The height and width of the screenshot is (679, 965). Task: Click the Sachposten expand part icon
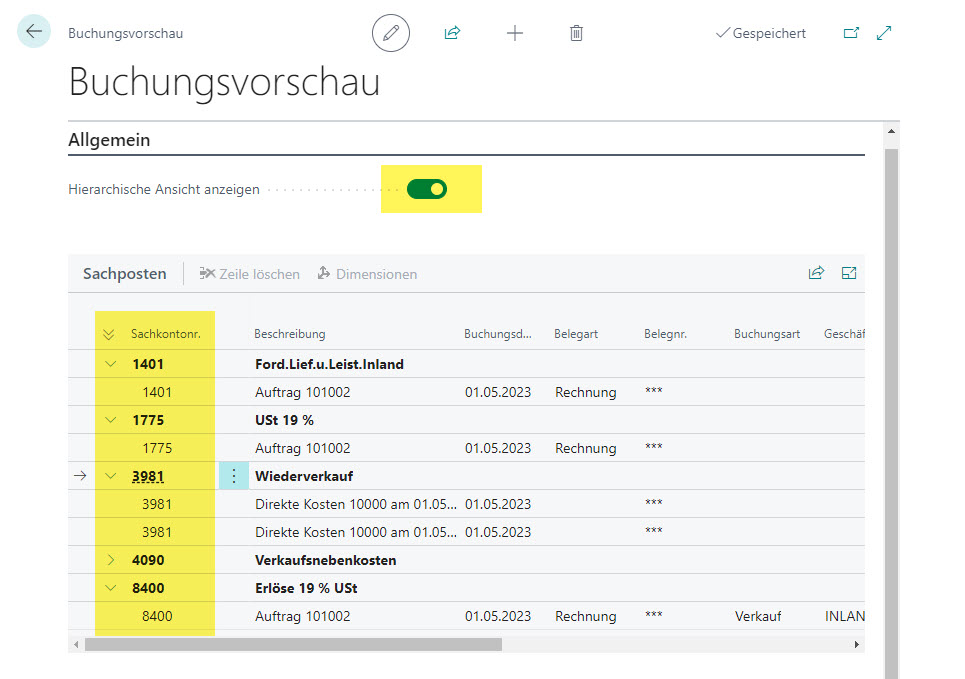point(849,273)
